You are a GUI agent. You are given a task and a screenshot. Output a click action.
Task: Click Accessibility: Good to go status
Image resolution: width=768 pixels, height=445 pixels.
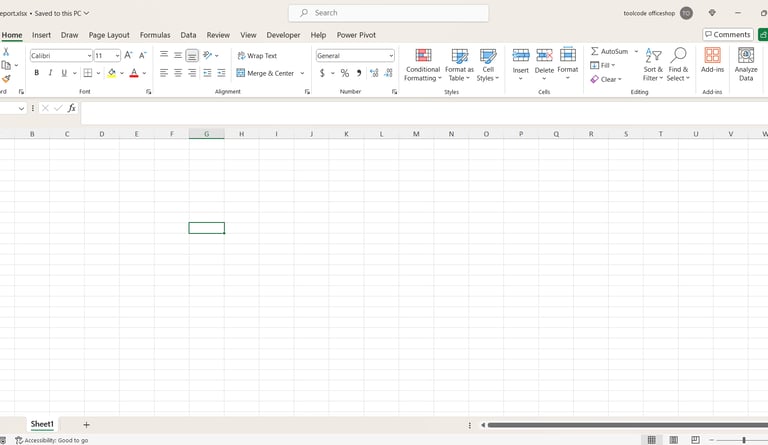[52, 440]
